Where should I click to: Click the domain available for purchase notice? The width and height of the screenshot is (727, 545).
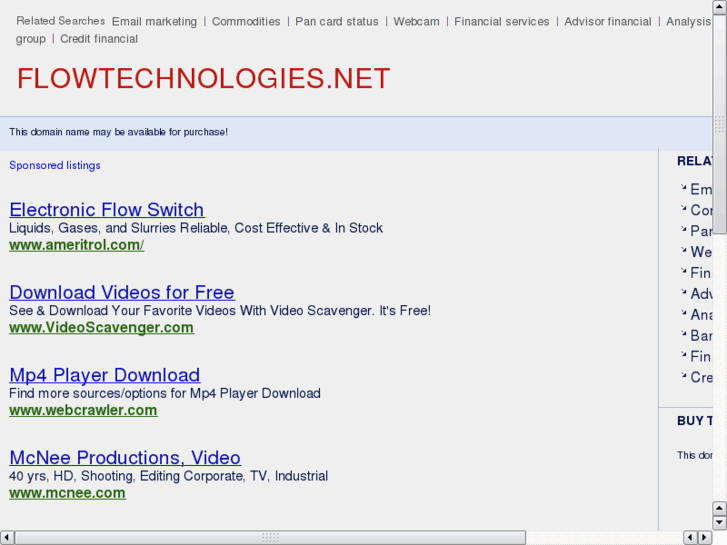[x=118, y=132]
